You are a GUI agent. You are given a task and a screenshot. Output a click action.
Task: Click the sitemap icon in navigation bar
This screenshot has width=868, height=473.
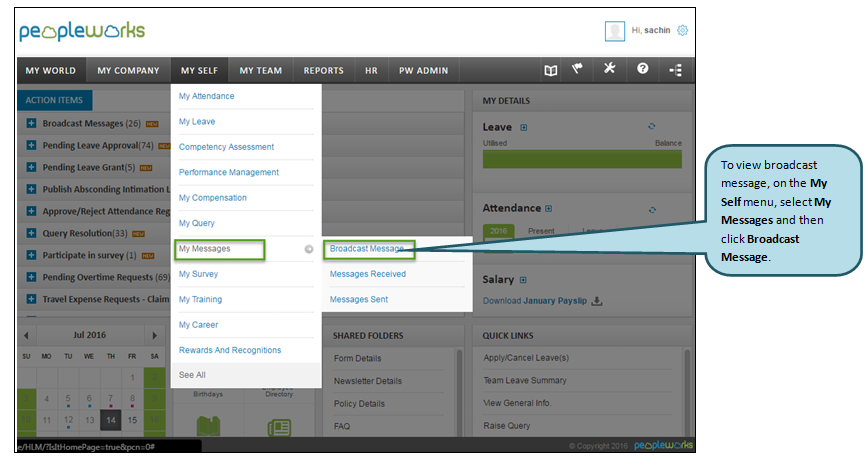tap(675, 70)
